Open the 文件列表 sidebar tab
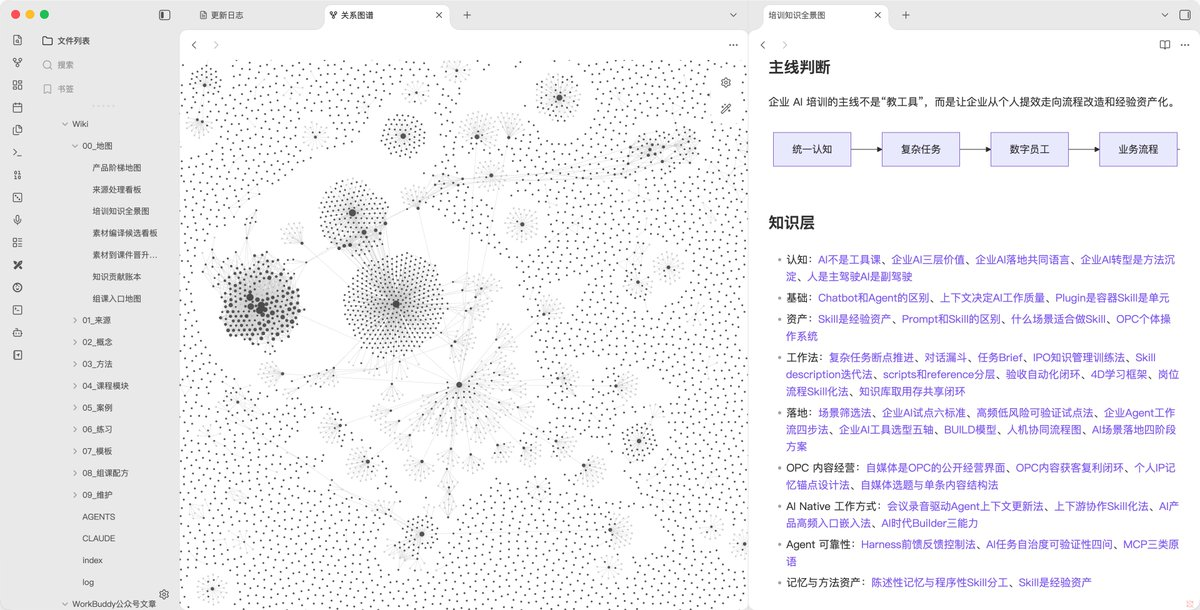The height and width of the screenshot is (610, 1200). 66,41
